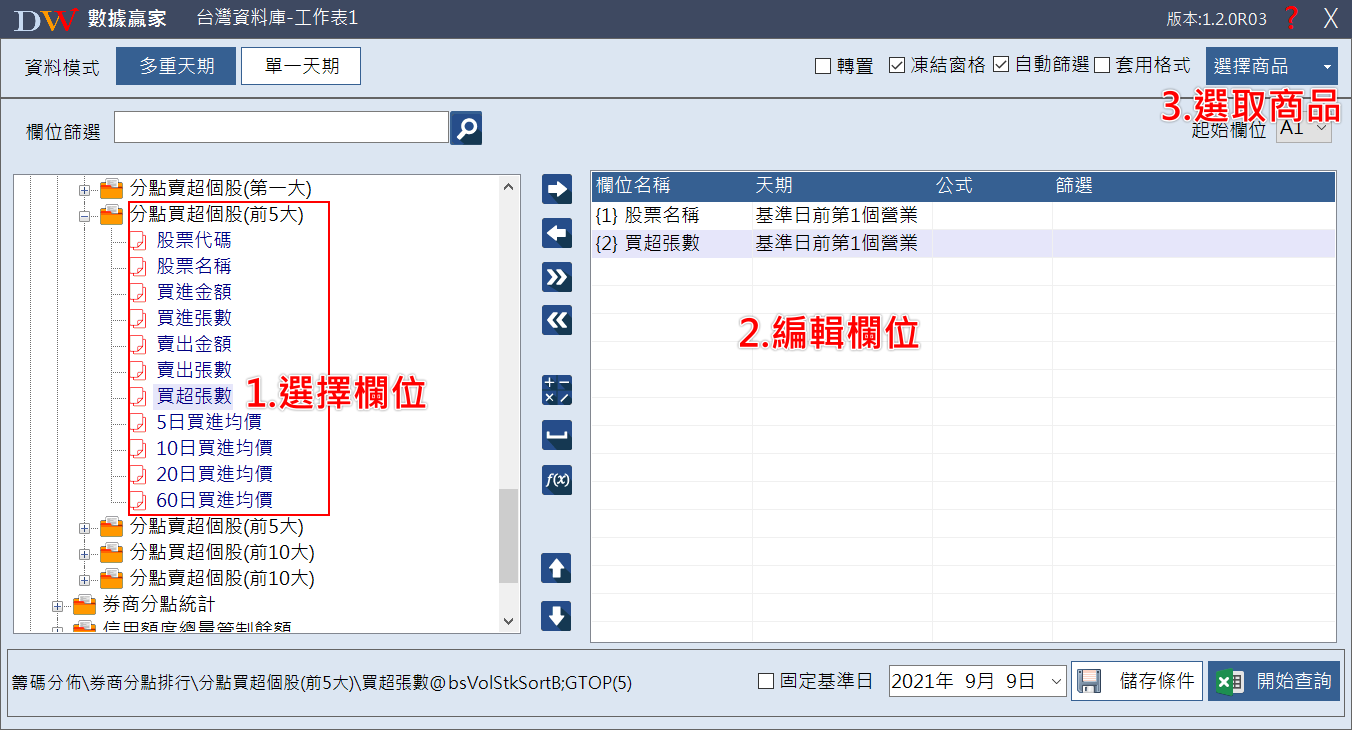
Task: Check the 固定基準日 checkbox
Action: (x=766, y=681)
